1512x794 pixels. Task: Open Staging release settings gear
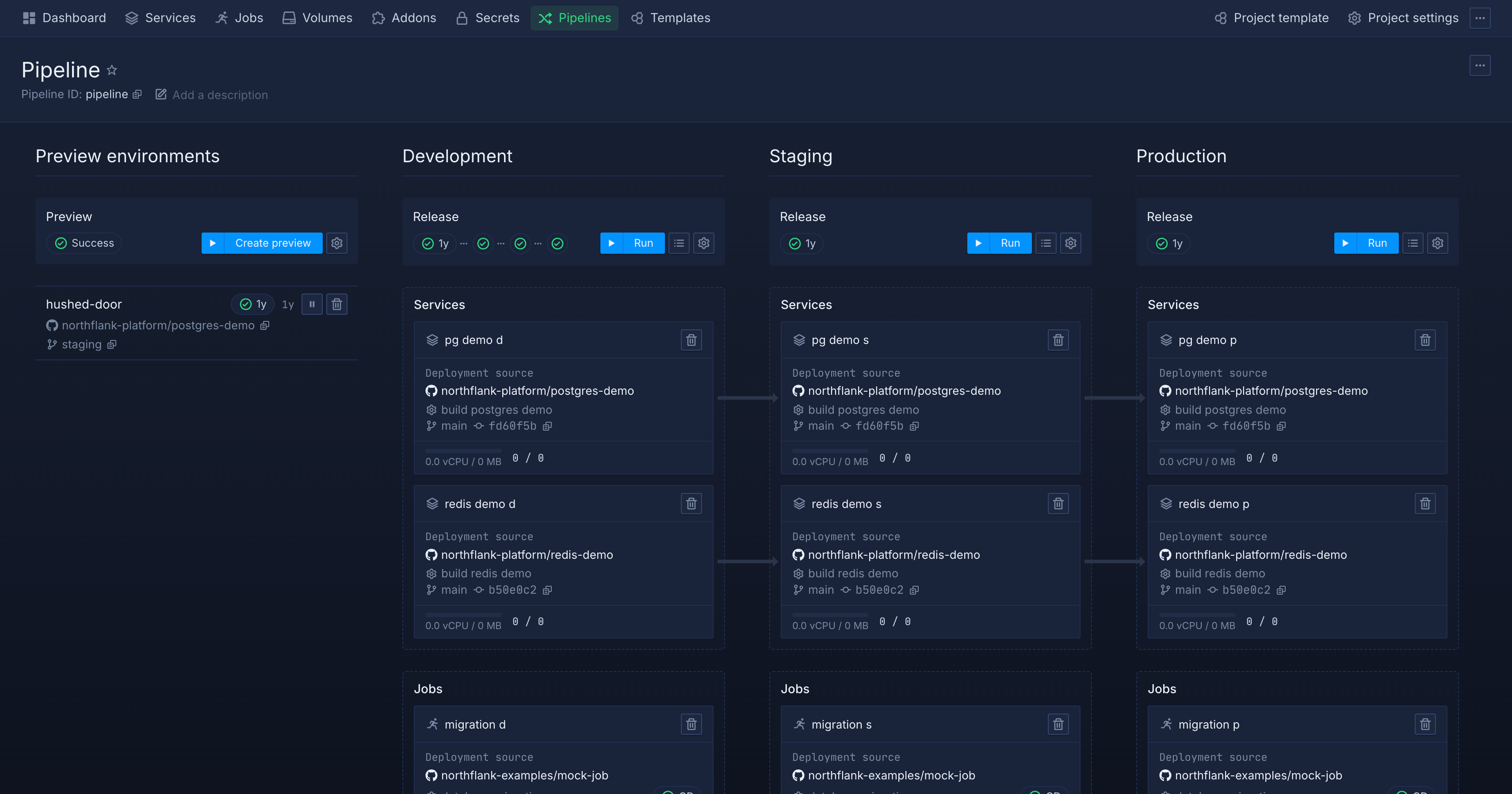[1071, 243]
